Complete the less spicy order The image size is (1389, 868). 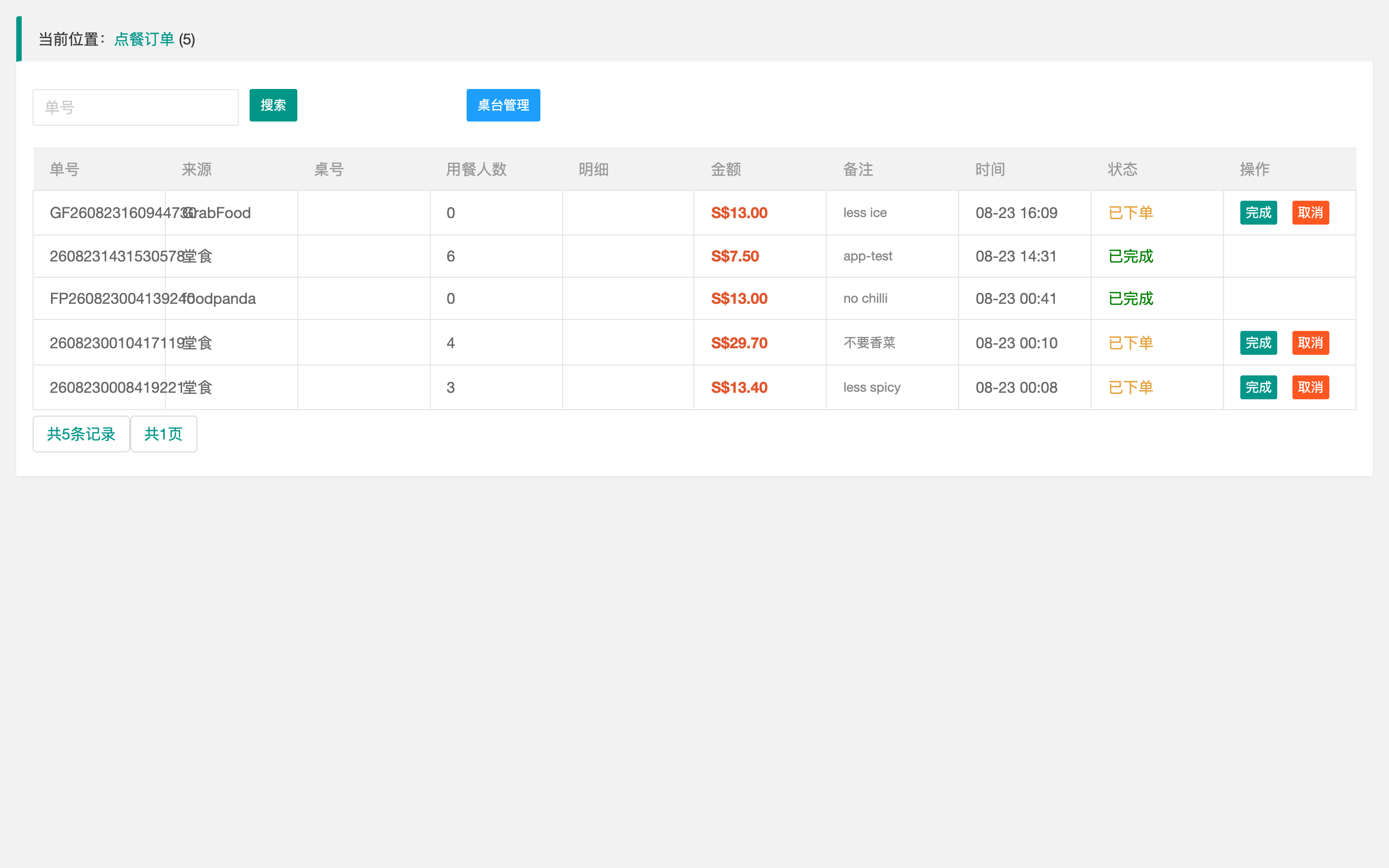(x=1259, y=387)
